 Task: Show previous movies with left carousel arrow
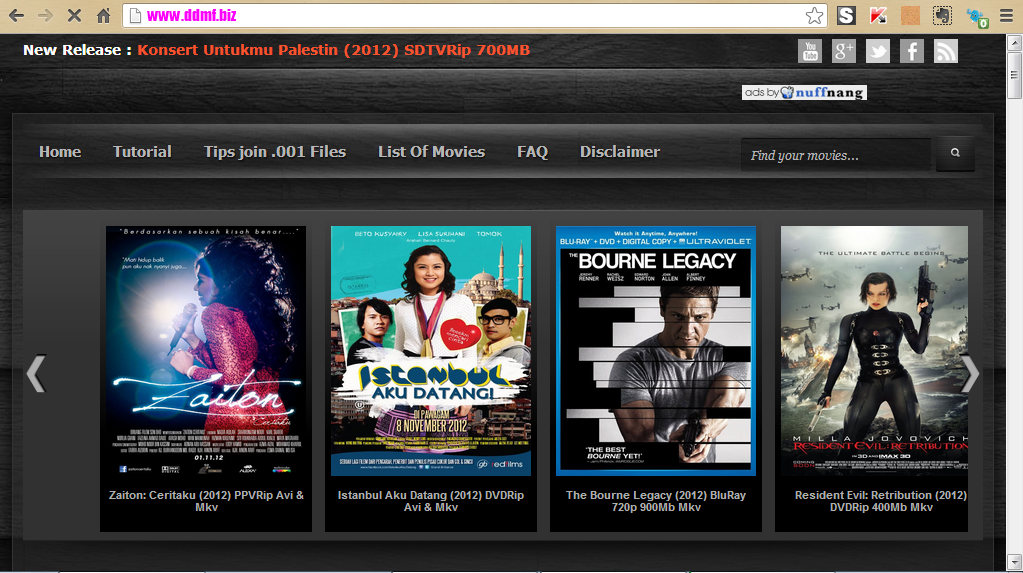[36, 374]
